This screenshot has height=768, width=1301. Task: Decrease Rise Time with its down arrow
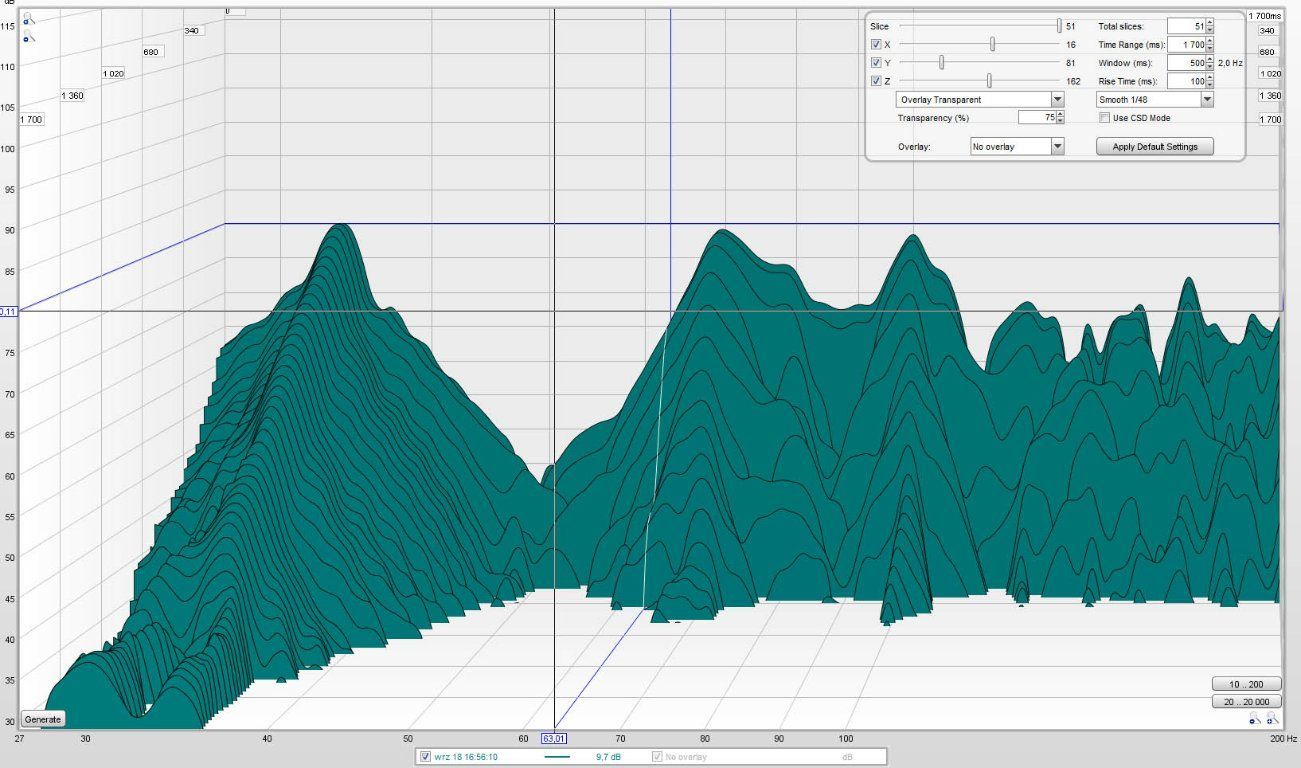[1210, 85]
